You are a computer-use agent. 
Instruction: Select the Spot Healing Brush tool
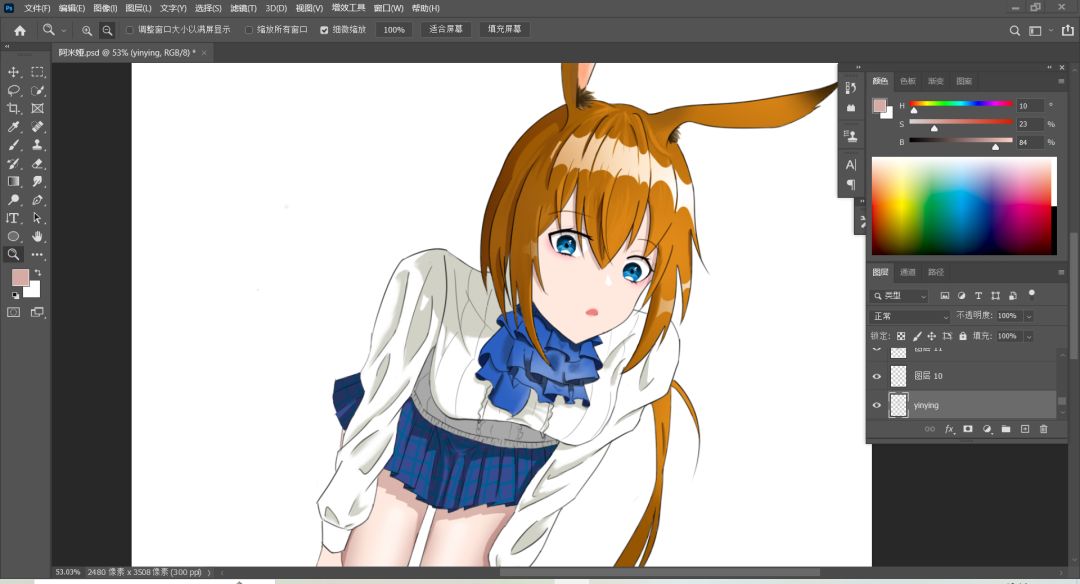coord(38,127)
